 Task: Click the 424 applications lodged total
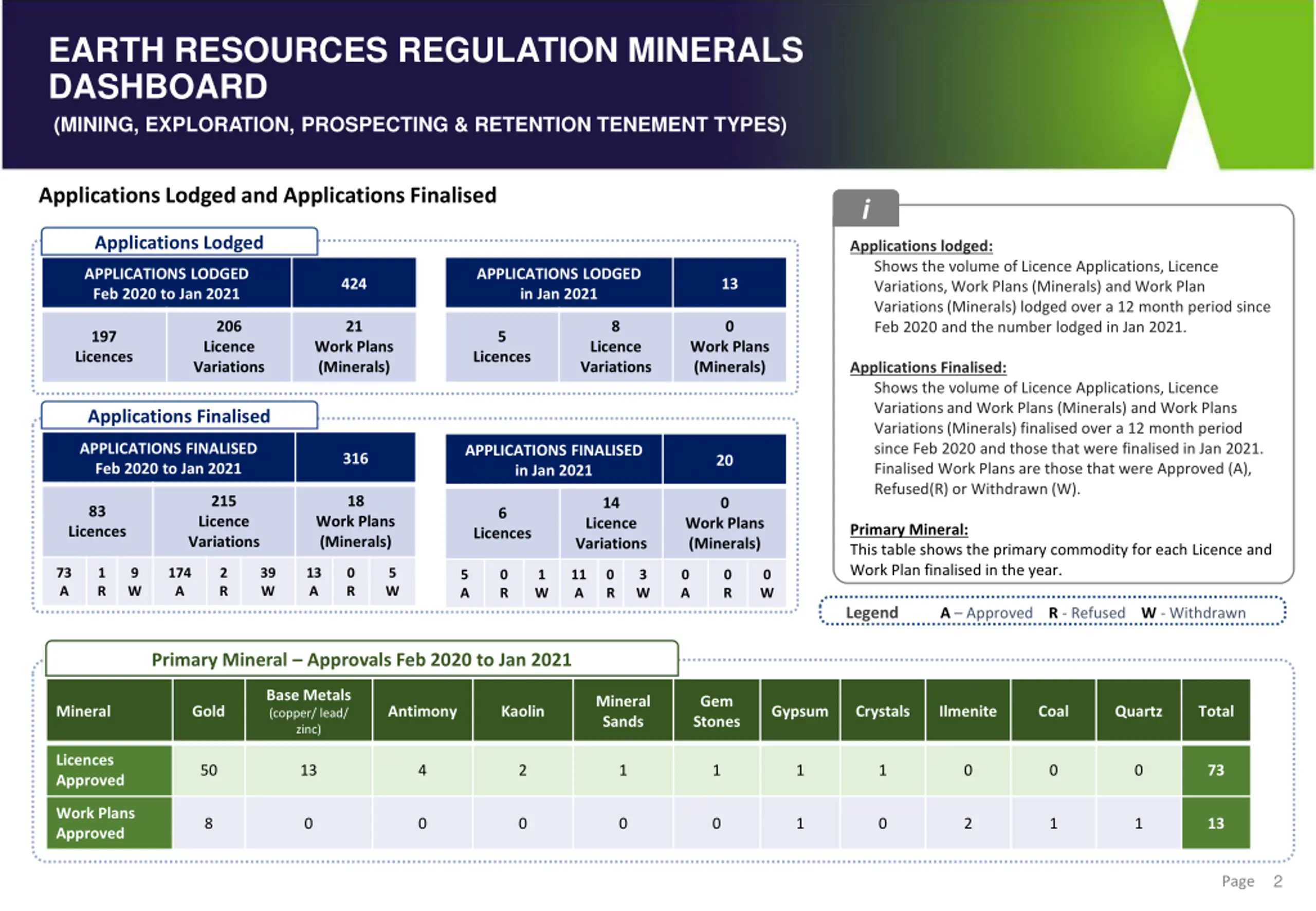click(354, 283)
